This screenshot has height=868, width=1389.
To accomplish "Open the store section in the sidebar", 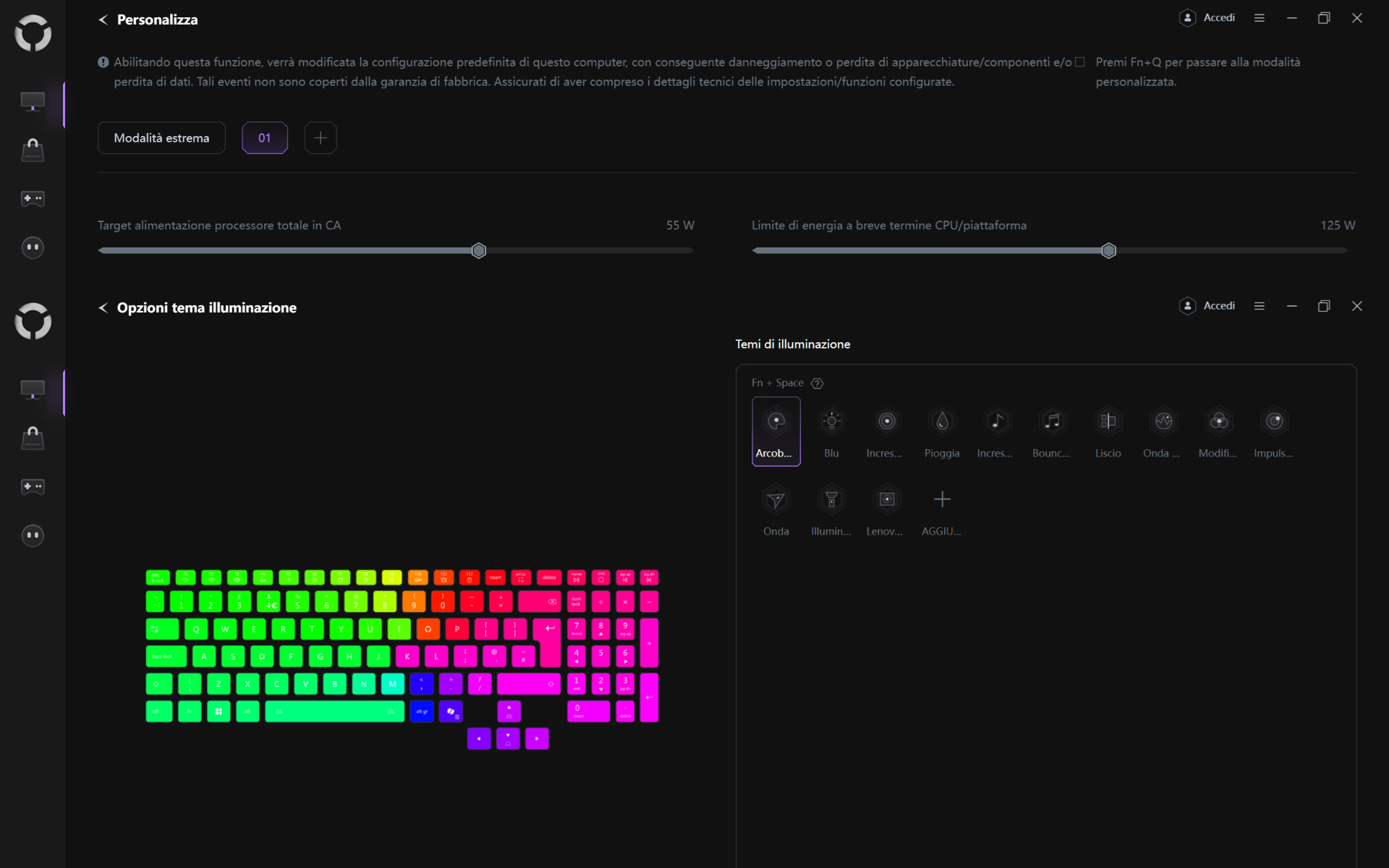I will click(x=33, y=150).
